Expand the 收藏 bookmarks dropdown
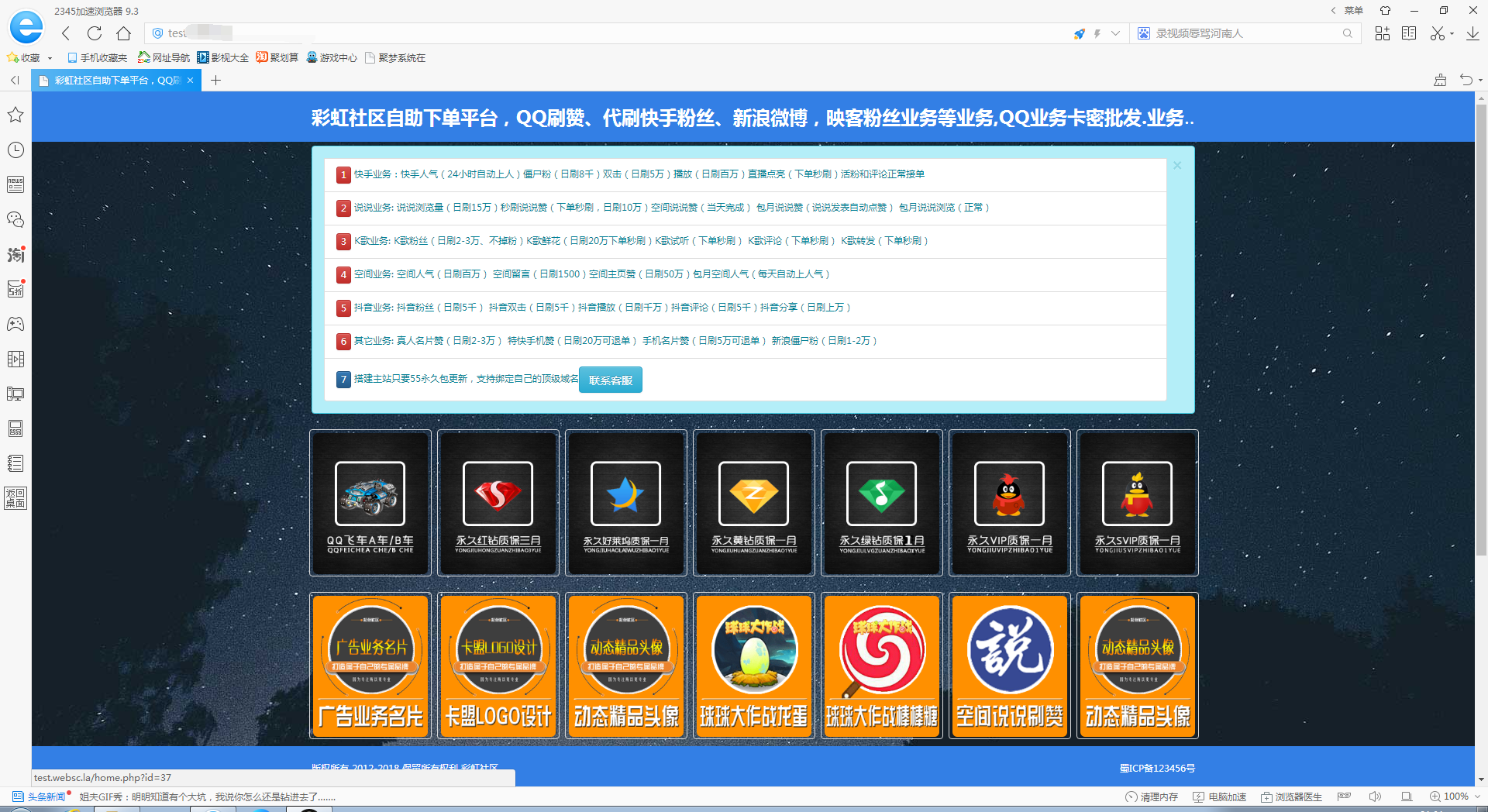Image resolution: width=1488 pixels, height=812 pixels. click(x=50, y=58)
